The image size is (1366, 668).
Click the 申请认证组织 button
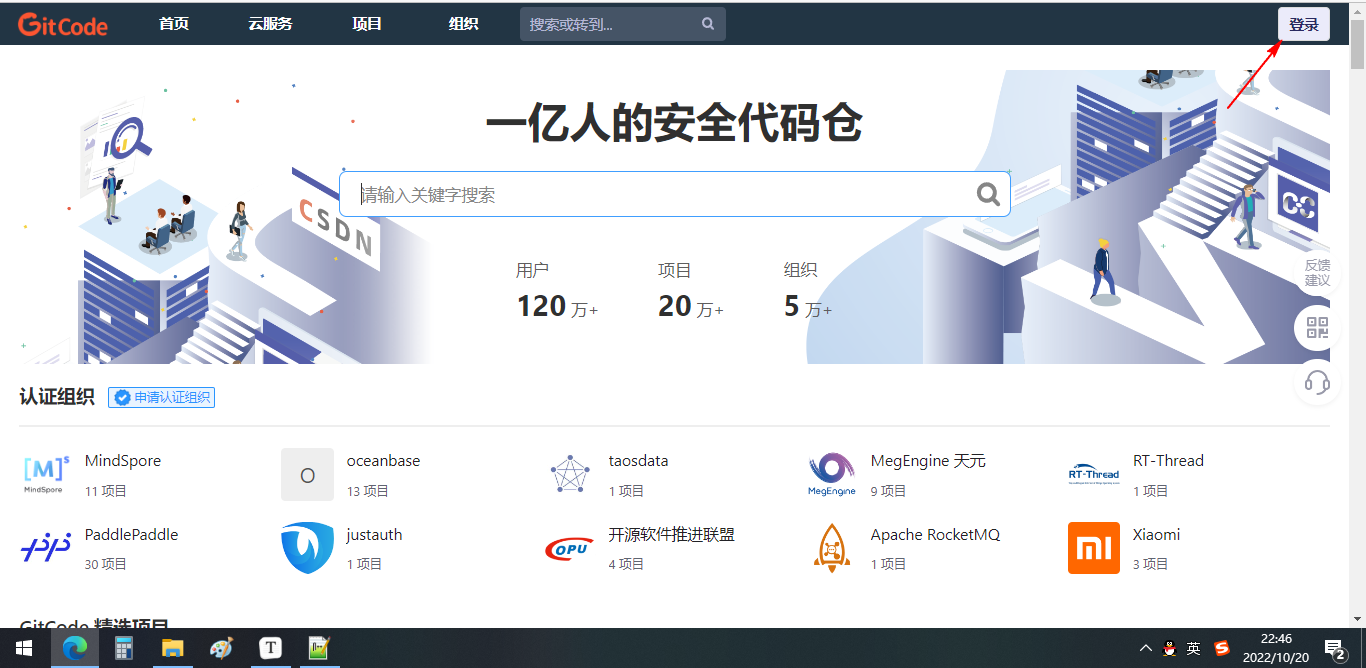pyautogui.click(x=161, y=397)
